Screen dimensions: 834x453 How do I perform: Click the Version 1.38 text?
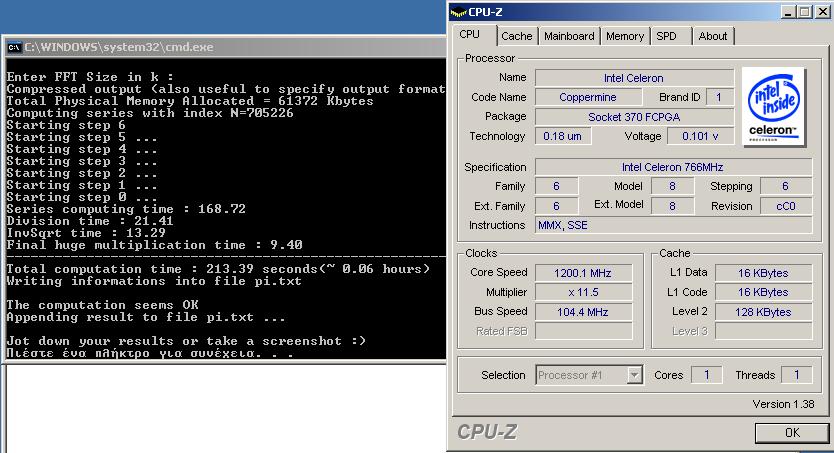click(x=783, y=405)
